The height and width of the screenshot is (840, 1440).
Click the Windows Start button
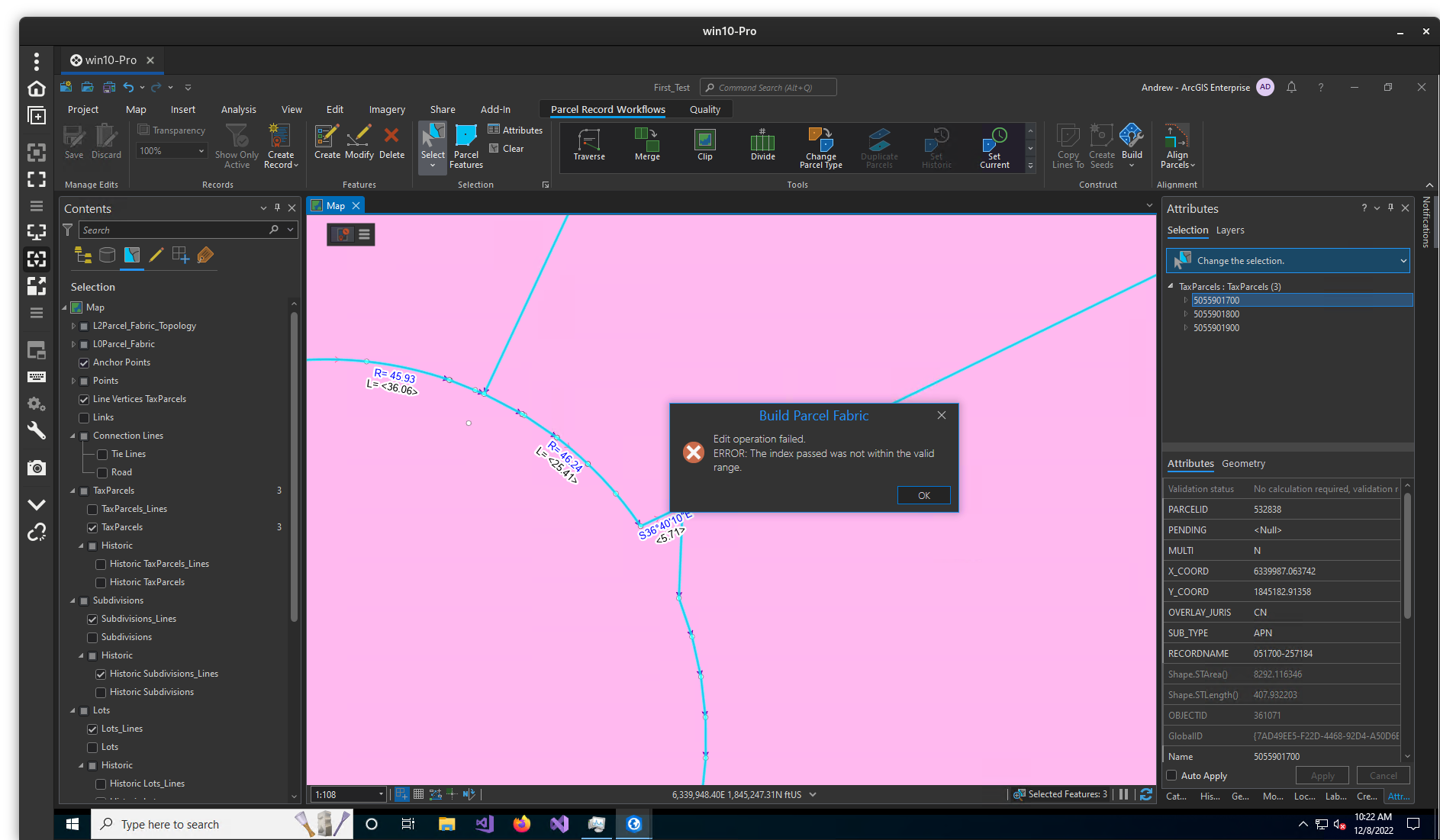pos(72,824)
